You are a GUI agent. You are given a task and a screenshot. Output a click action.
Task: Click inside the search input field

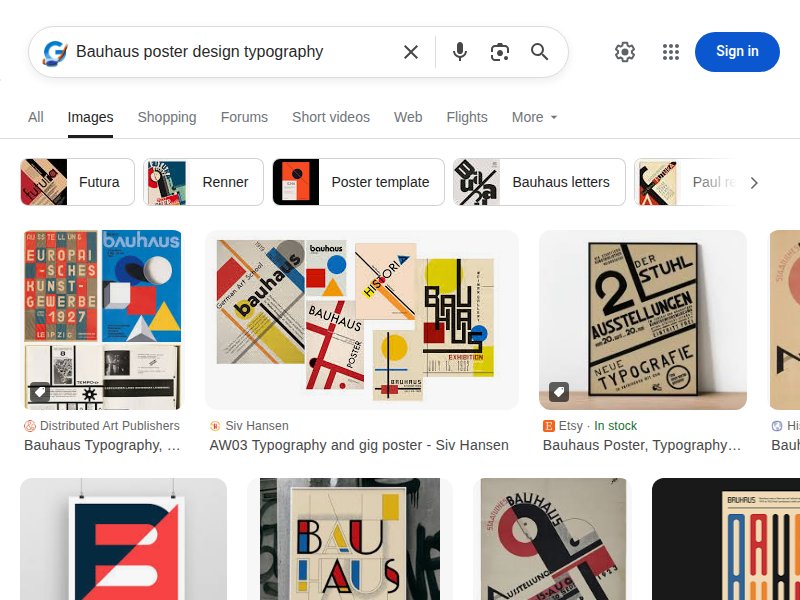(x=230, y=52)
